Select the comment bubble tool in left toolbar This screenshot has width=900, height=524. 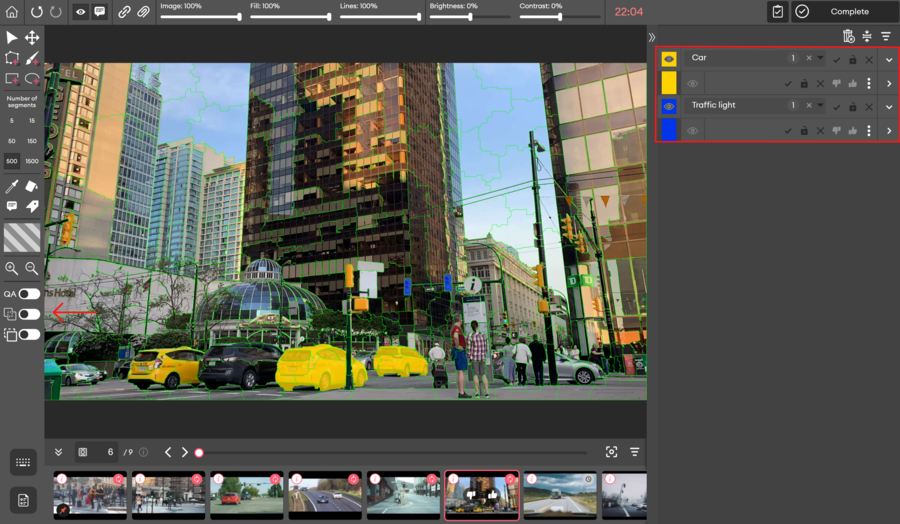coord(11,205)
